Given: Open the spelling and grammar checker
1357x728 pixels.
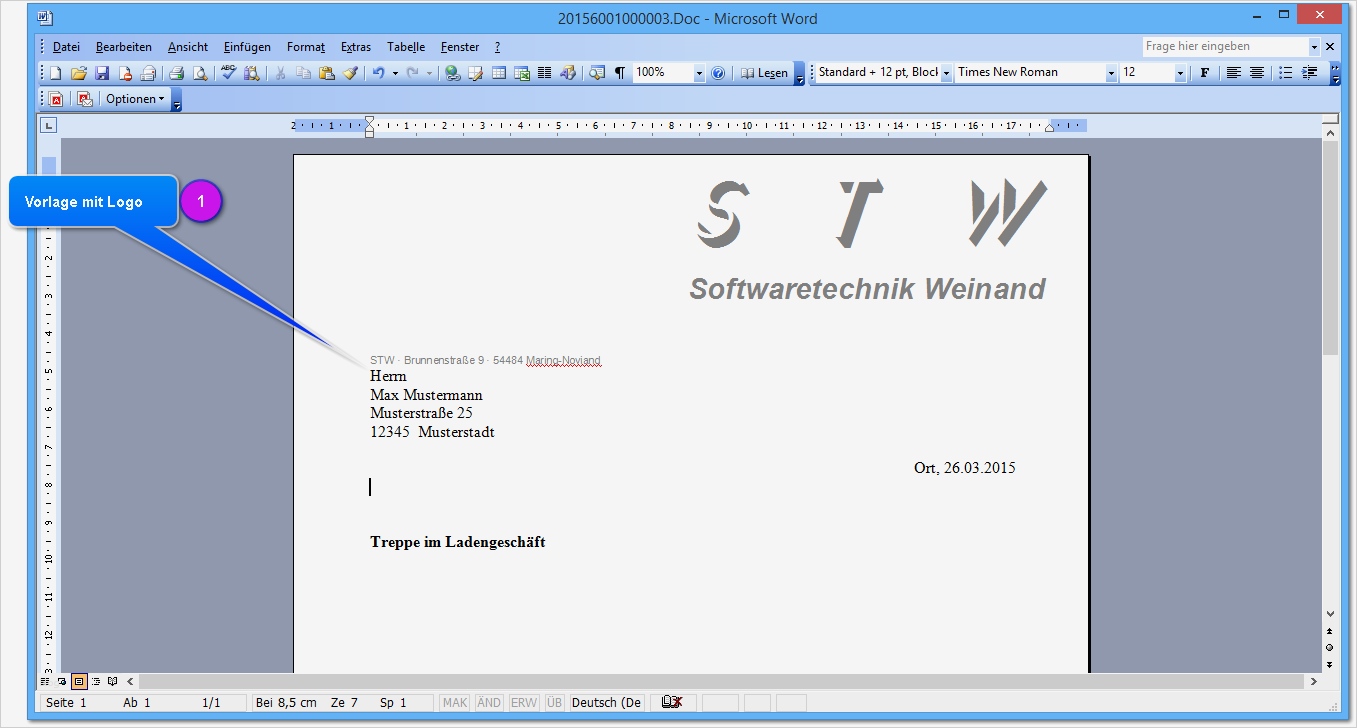Looking at the screenshot, I should click(229, 72).
